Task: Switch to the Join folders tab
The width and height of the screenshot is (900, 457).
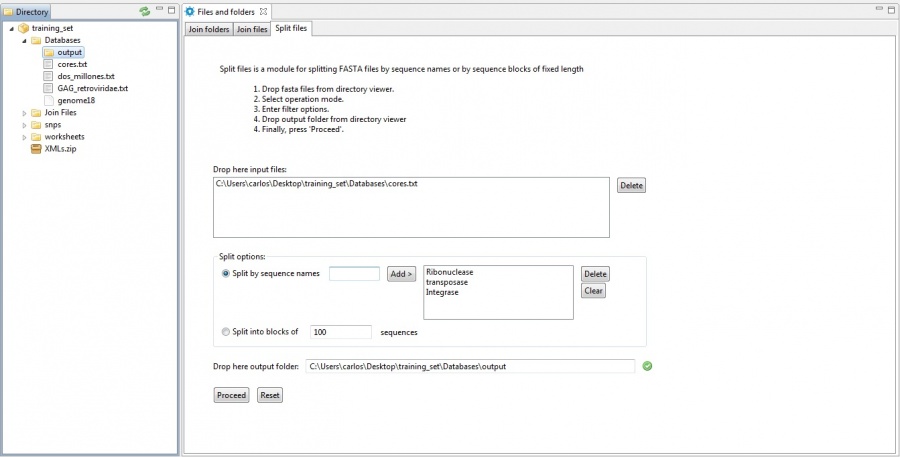Action: [208, 29]
